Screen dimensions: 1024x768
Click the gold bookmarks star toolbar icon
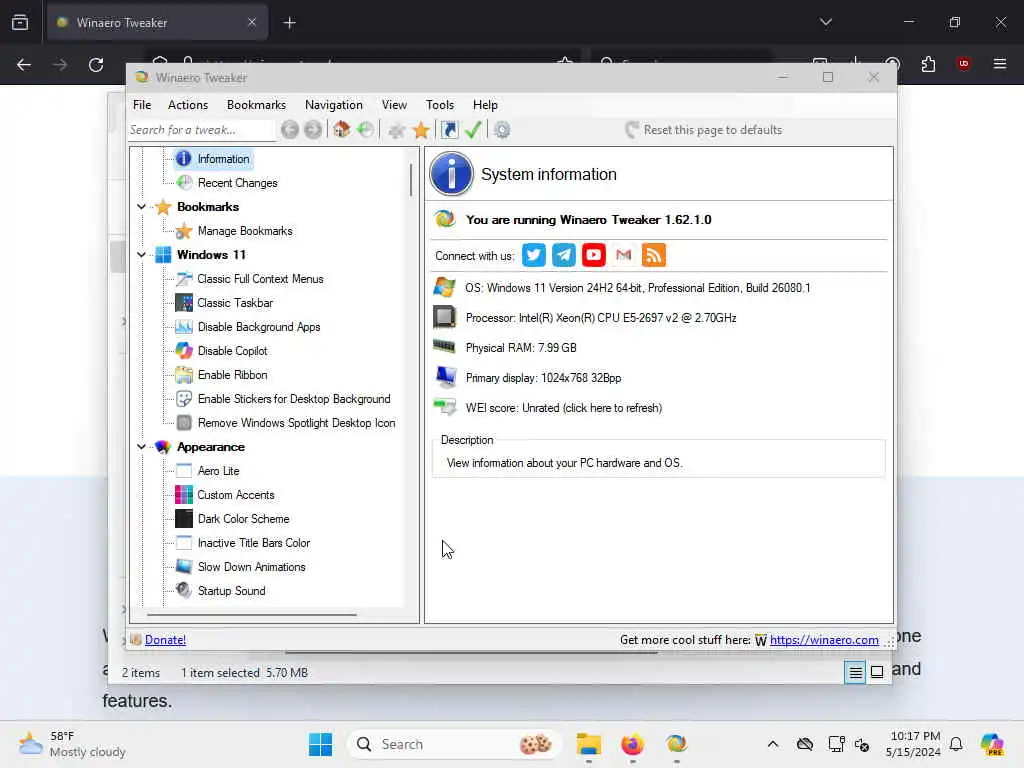point(421,130)
